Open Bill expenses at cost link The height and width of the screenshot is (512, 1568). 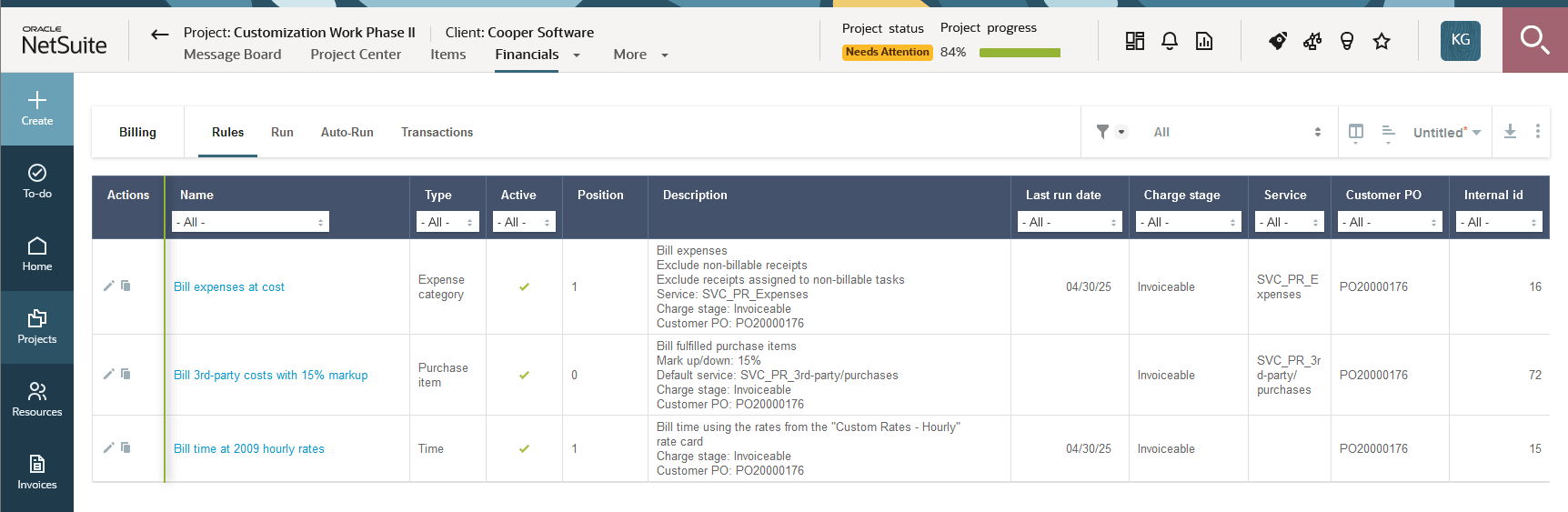229,286
